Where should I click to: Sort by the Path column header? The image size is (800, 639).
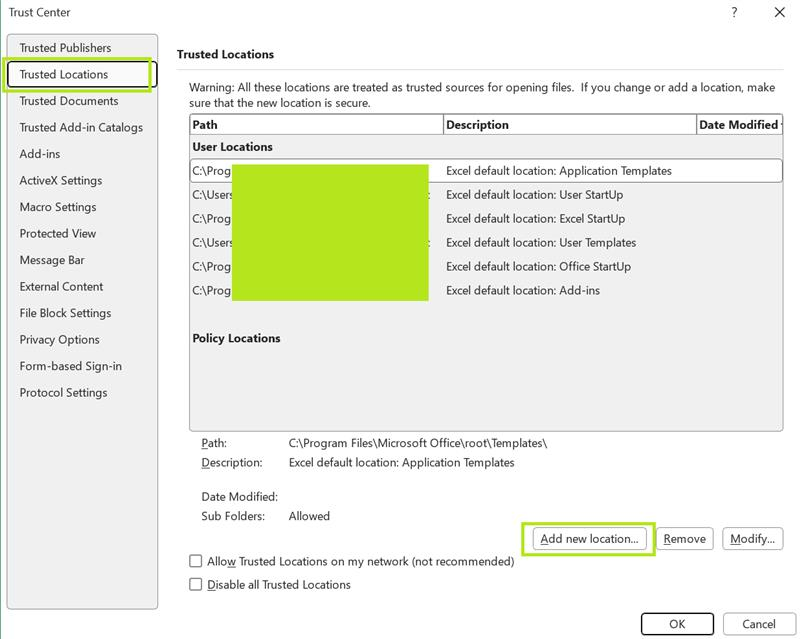pos(316,125)
